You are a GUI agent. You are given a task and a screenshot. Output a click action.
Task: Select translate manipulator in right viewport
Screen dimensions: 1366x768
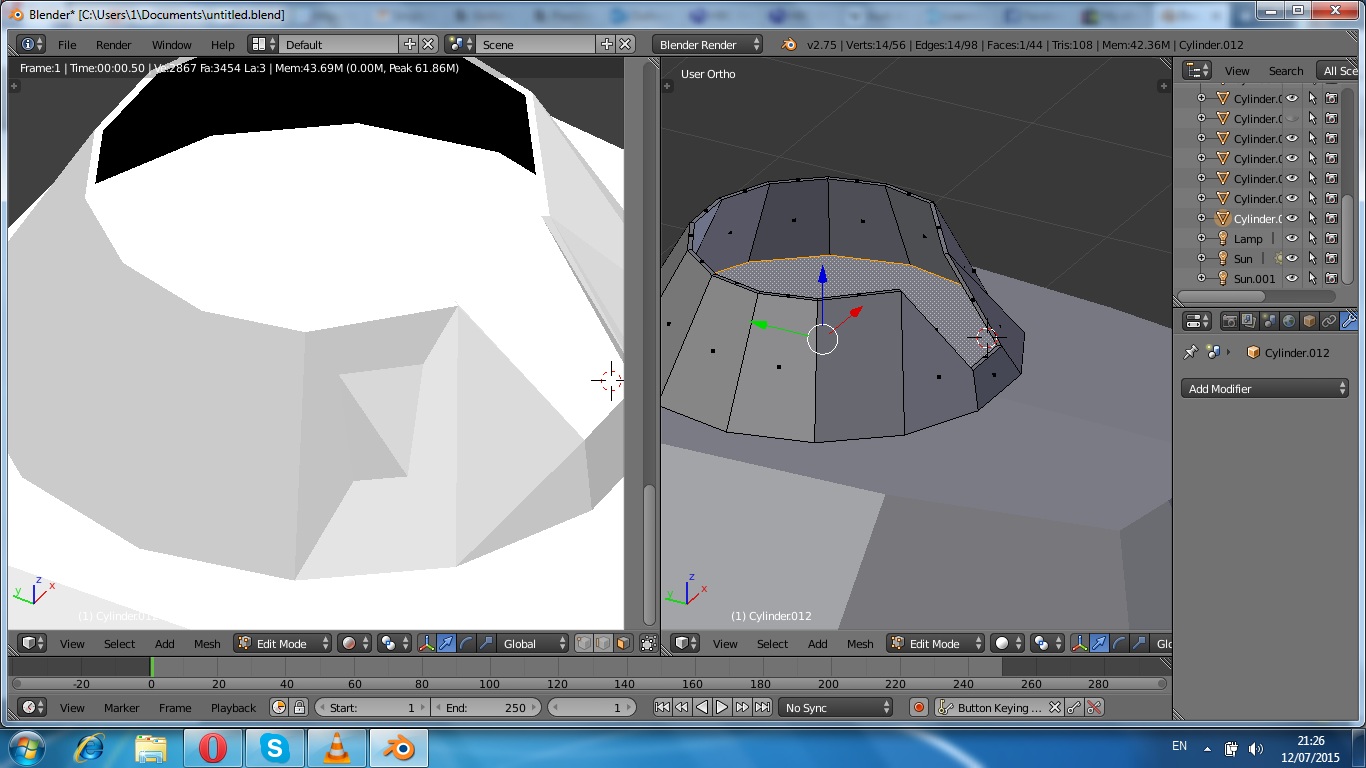coord(1099,643)
